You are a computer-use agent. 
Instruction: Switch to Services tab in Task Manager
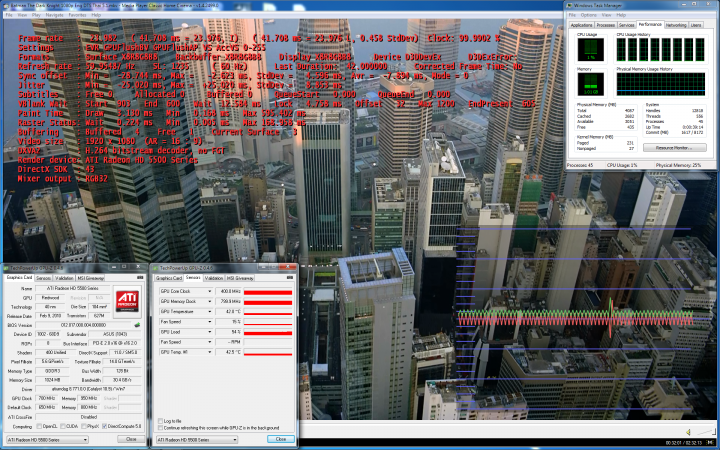(626, 25)
